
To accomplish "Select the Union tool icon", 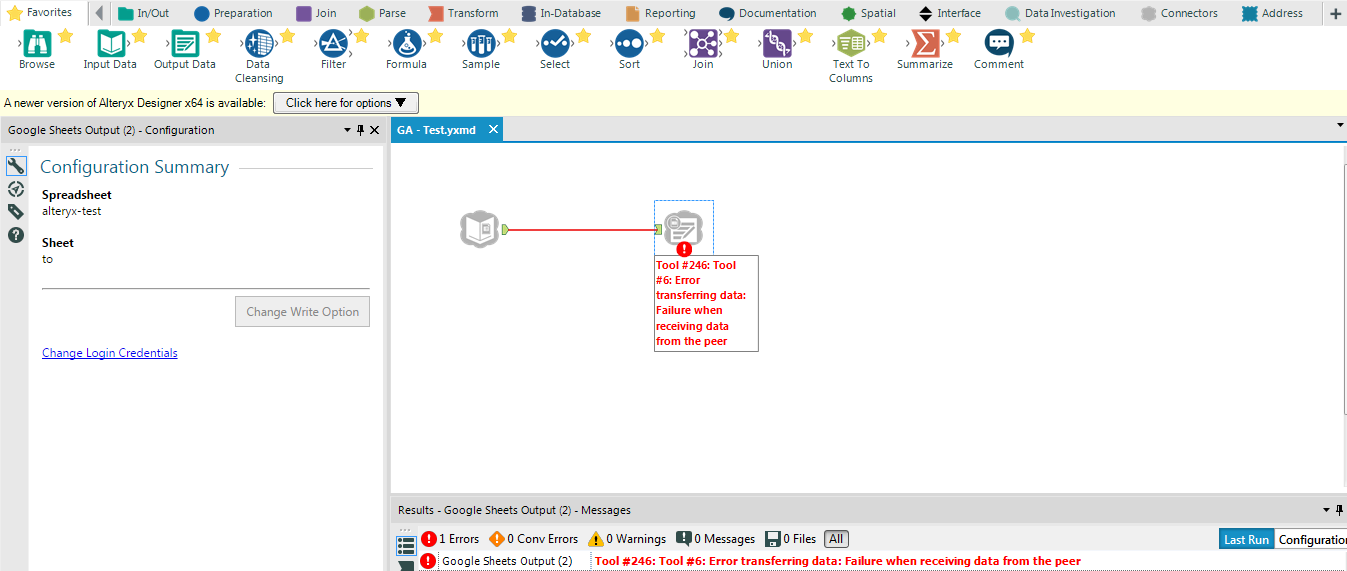I will click(777, 43).
